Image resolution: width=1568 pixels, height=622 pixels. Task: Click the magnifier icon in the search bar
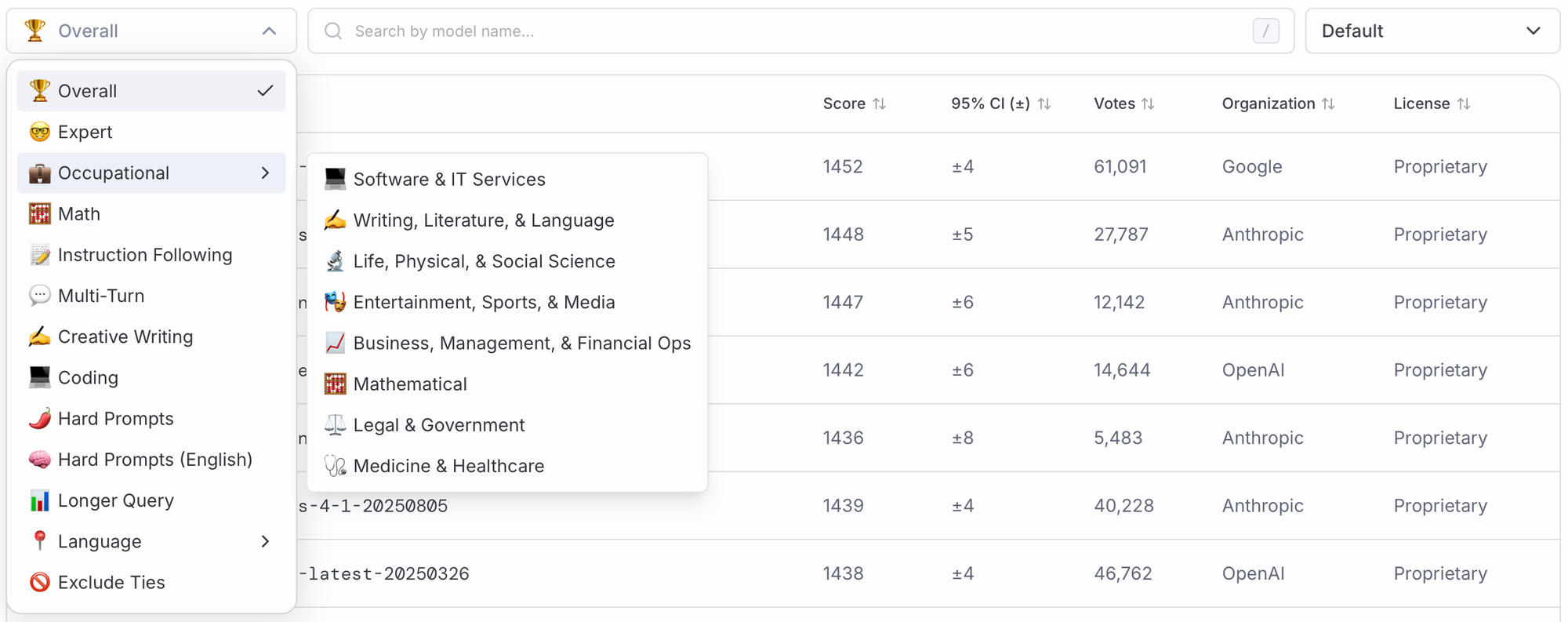[x=333, y=31]
